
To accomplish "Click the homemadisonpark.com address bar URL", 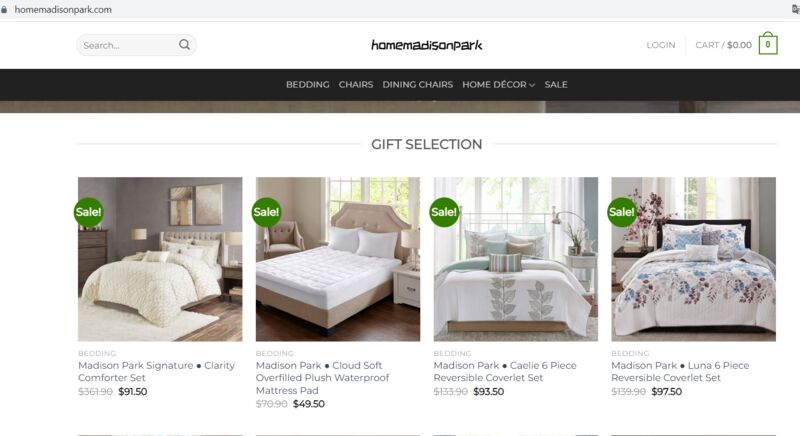I will point(63,10).
